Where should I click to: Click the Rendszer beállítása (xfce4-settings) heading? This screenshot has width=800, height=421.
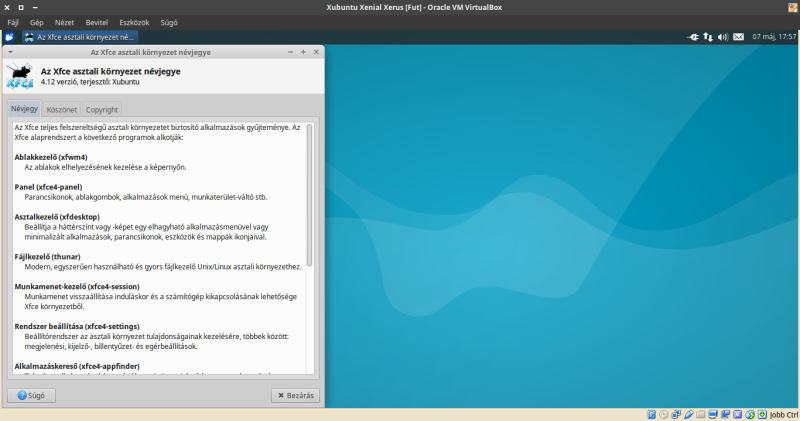(x=77, y=326)
